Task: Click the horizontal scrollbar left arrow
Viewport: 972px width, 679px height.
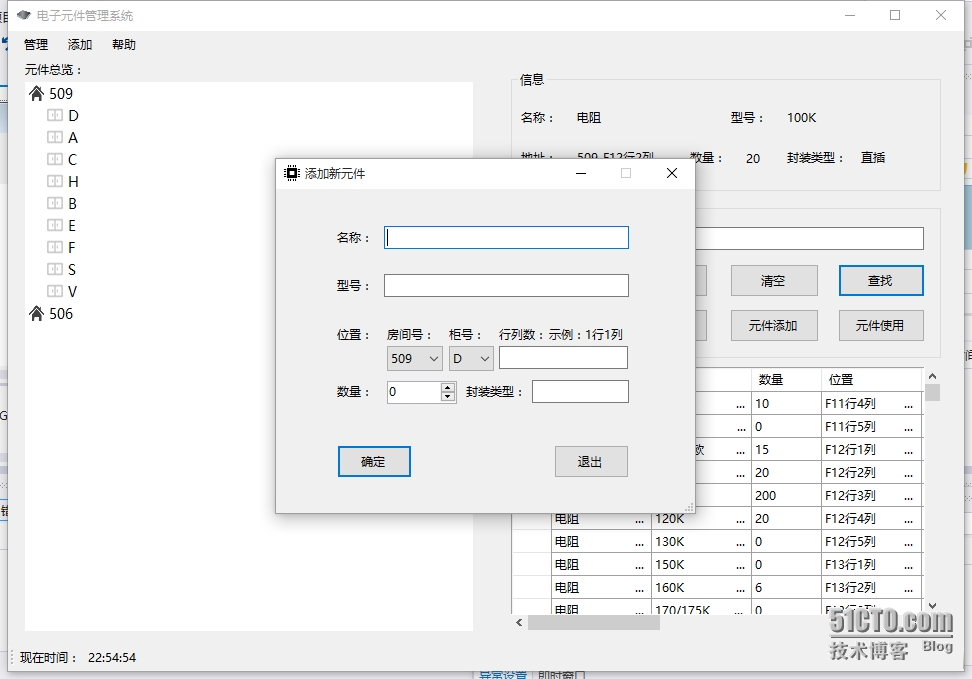Action: (519, 623)
